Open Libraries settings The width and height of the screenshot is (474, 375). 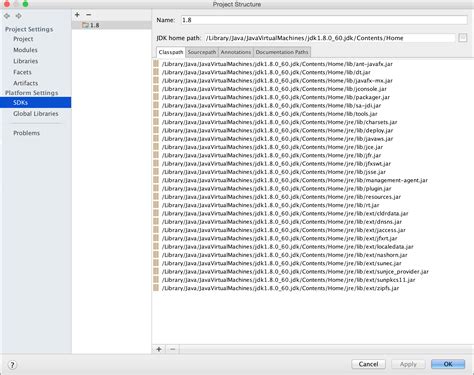click(26, 61)
